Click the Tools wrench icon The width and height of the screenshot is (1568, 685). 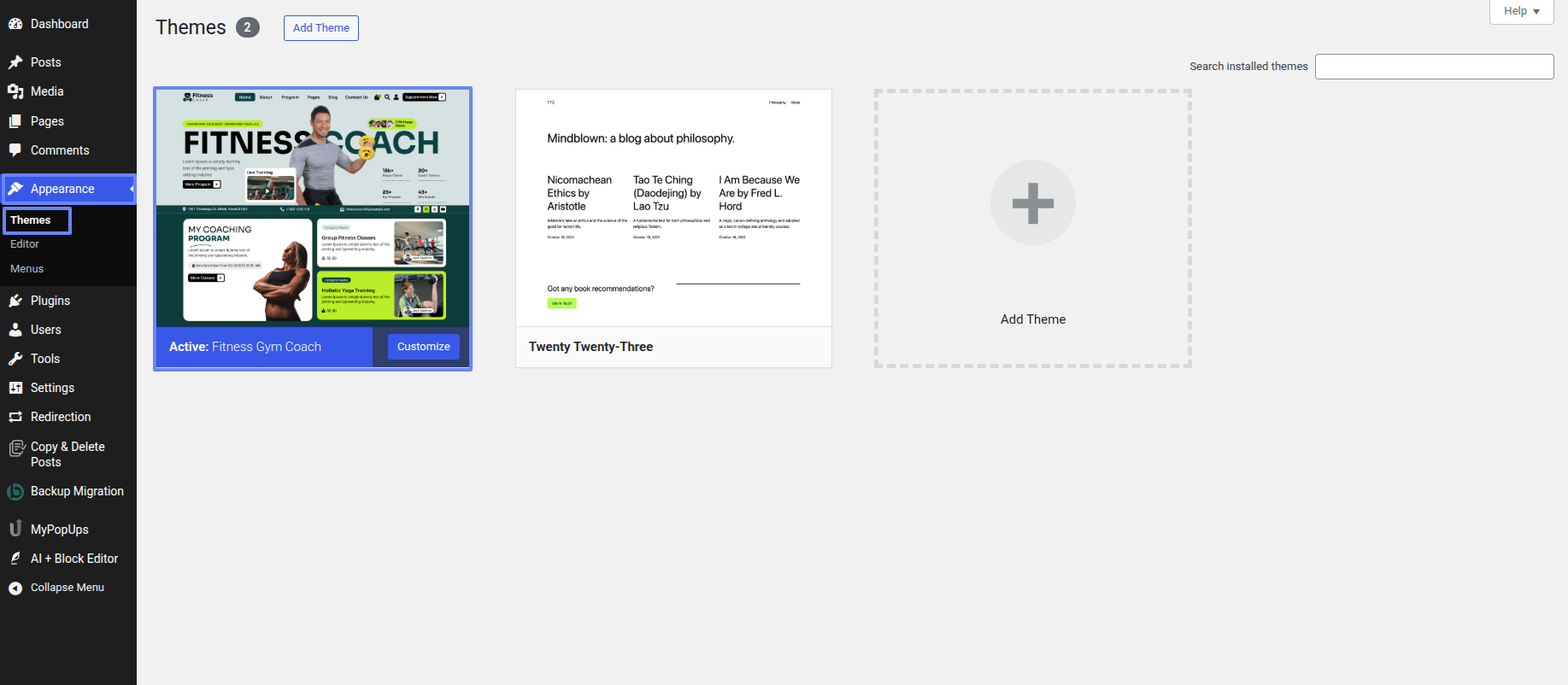pos(15,359)
